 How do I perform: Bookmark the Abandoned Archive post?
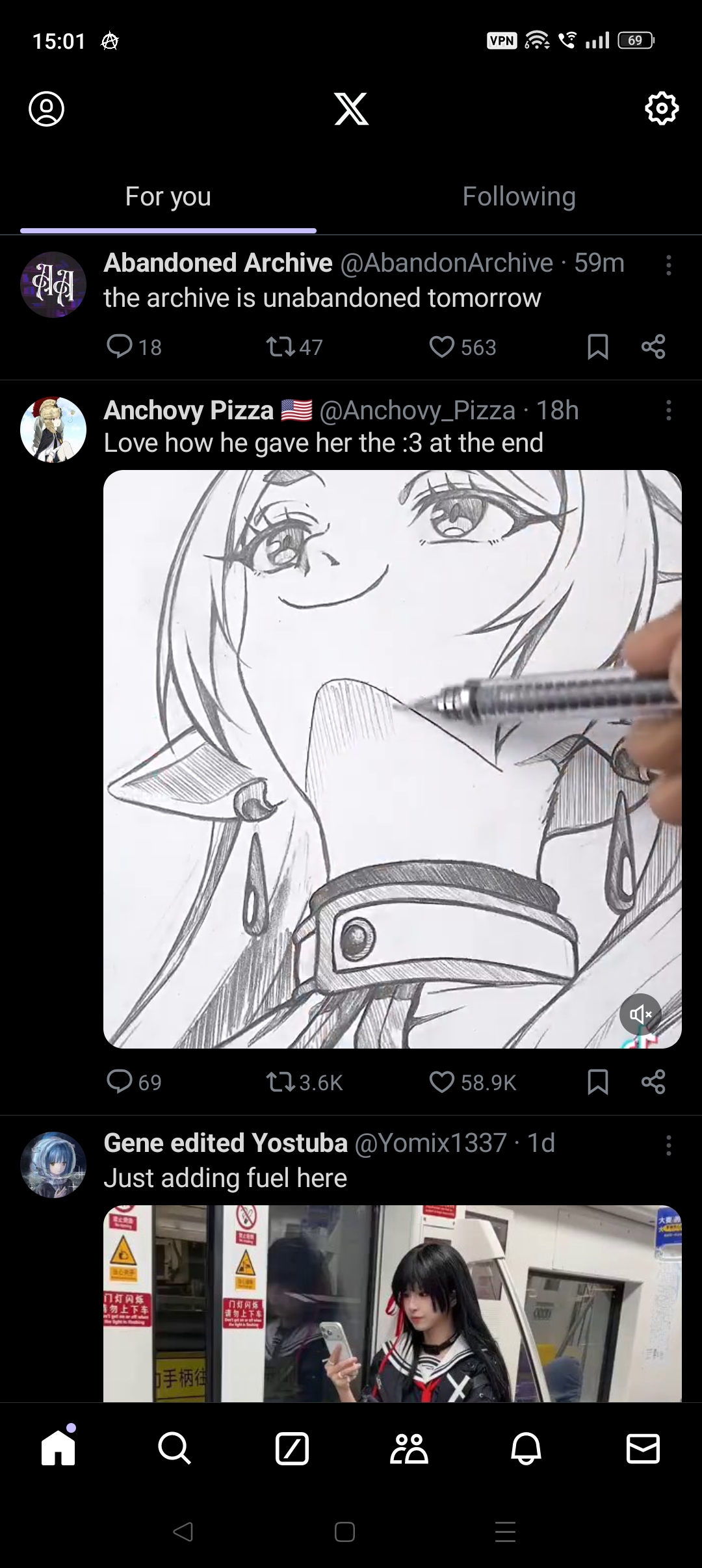pos(597,346)
